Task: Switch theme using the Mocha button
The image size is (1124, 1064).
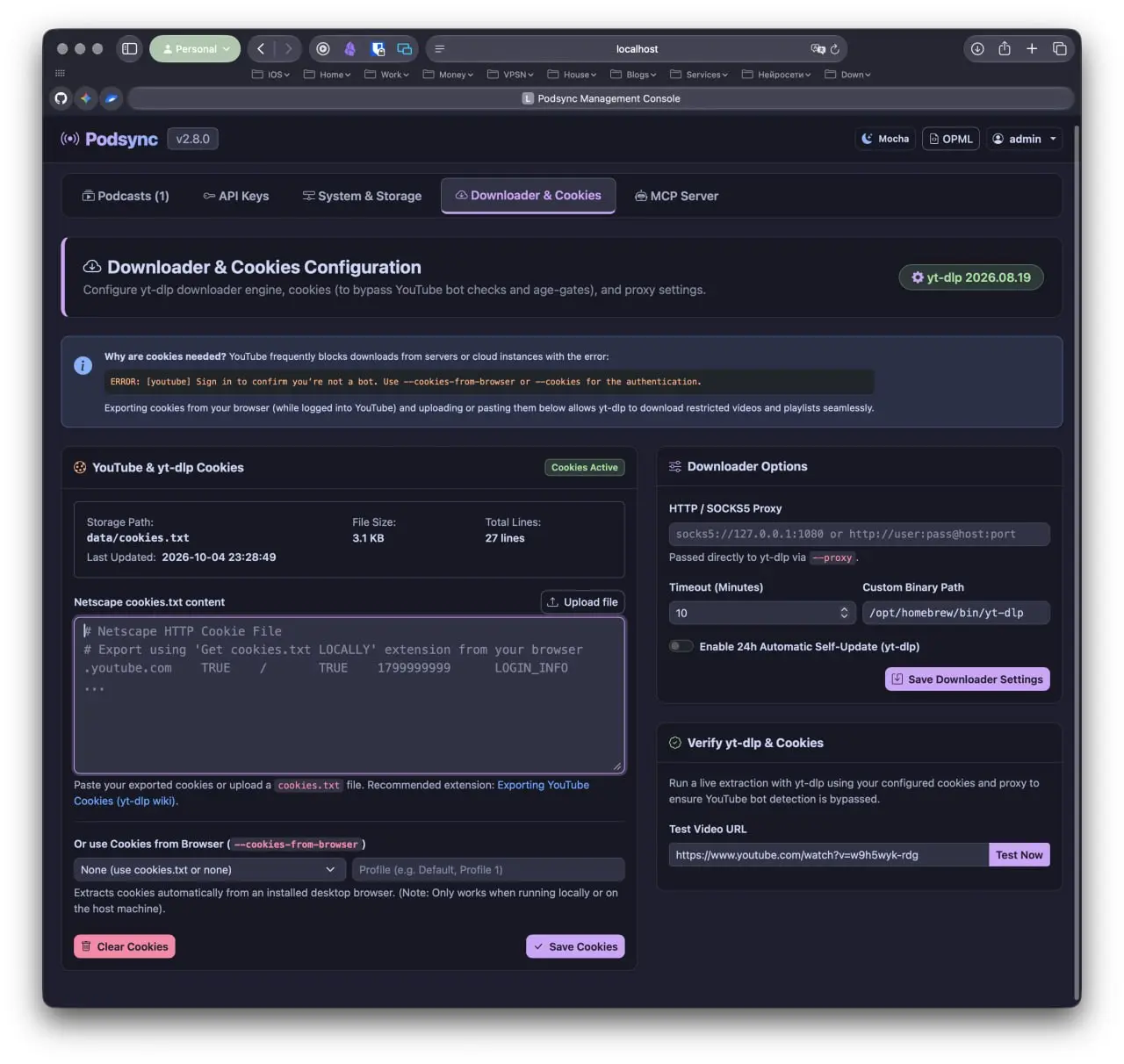Action: (x=885, y=139)
